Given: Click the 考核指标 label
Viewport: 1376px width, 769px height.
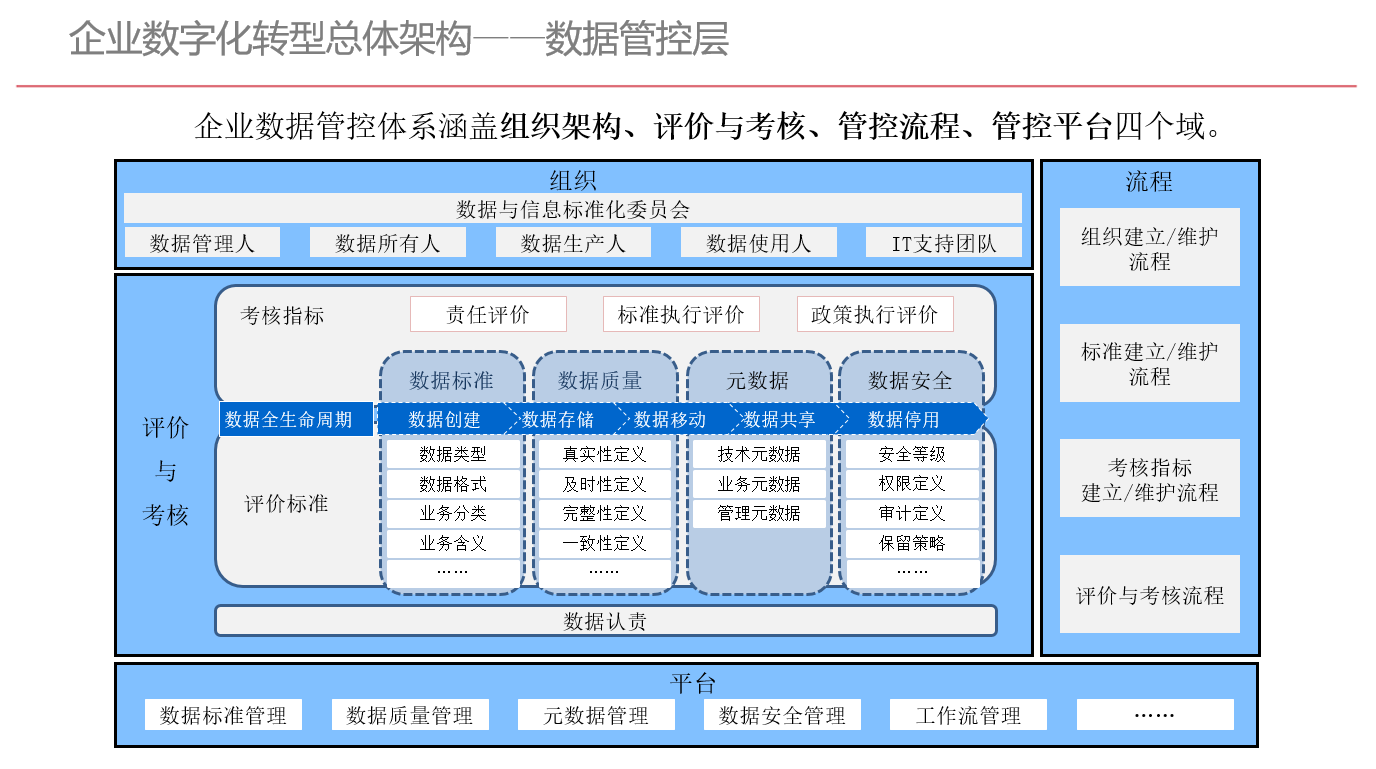Looking at the screenshot, I should [282, 316].
